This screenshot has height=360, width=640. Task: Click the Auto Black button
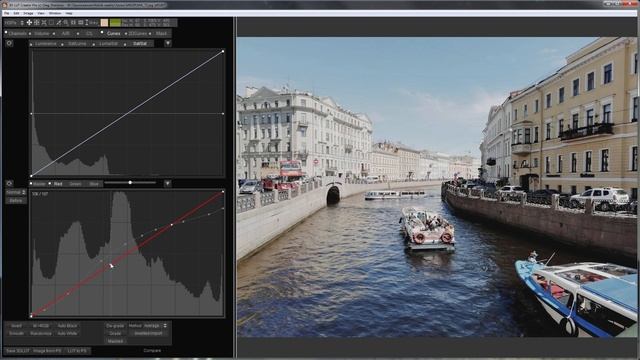[67, 326]
